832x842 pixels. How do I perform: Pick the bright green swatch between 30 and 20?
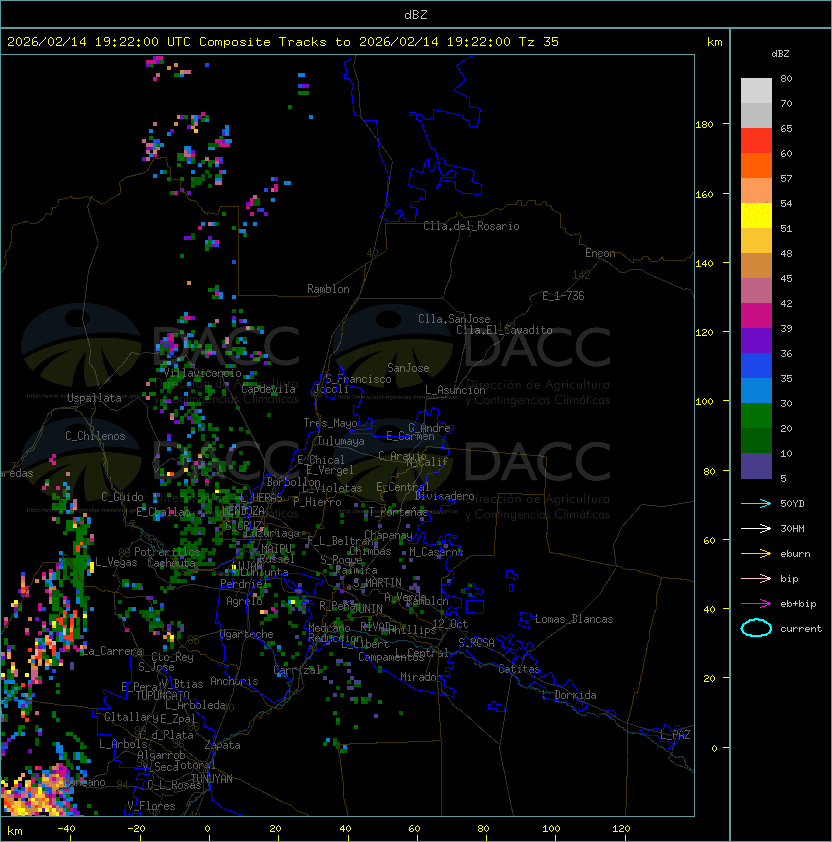point(756,416)
